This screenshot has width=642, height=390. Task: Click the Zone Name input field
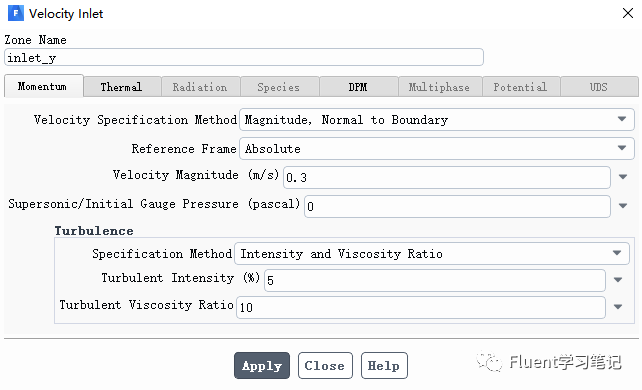pyautogui.click(x=244, y=57)
